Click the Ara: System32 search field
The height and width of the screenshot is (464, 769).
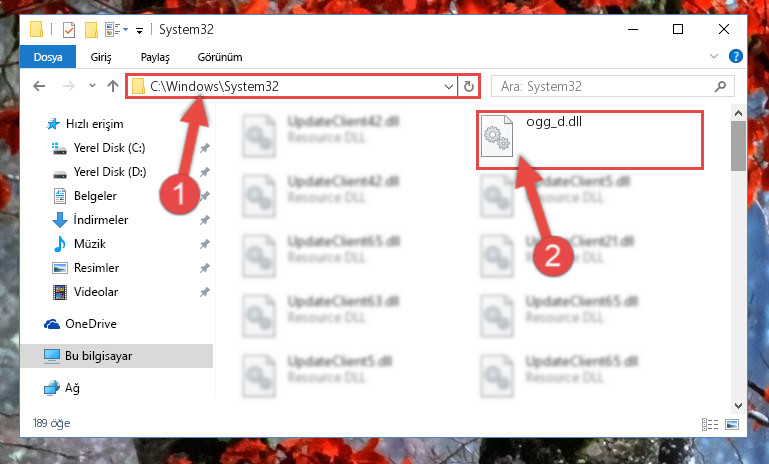(x=604, y=87)
